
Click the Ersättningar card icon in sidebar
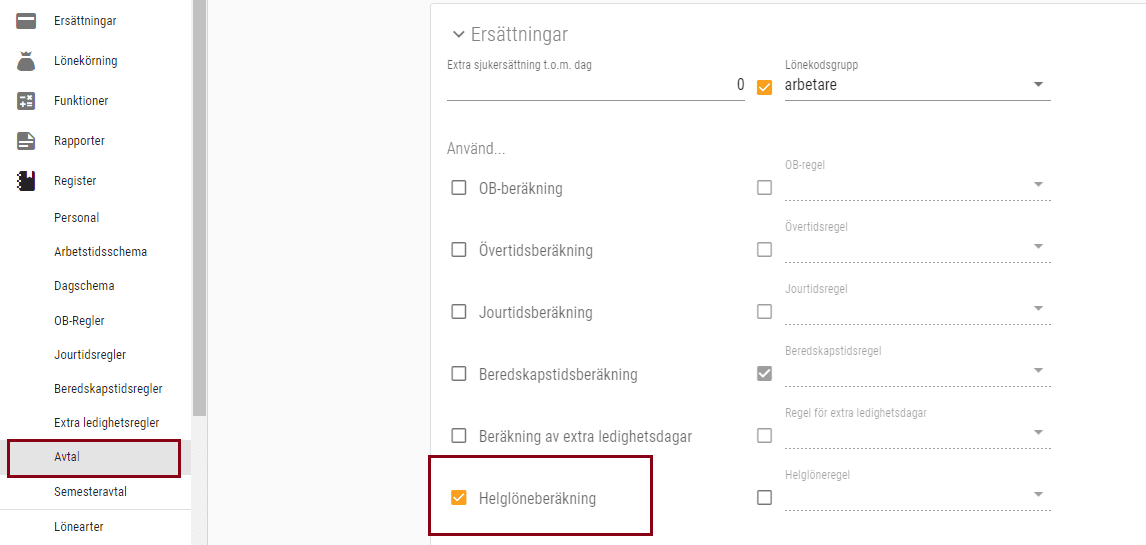click(x=26, y=21)
